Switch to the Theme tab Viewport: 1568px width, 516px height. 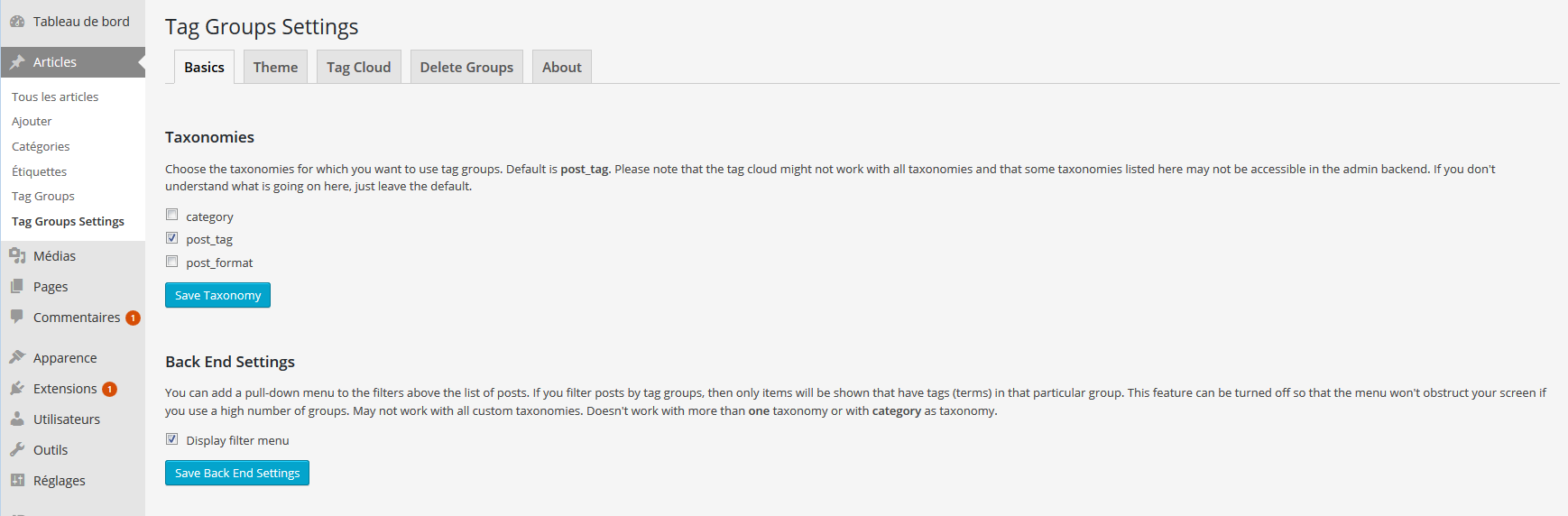coord(275,67)
